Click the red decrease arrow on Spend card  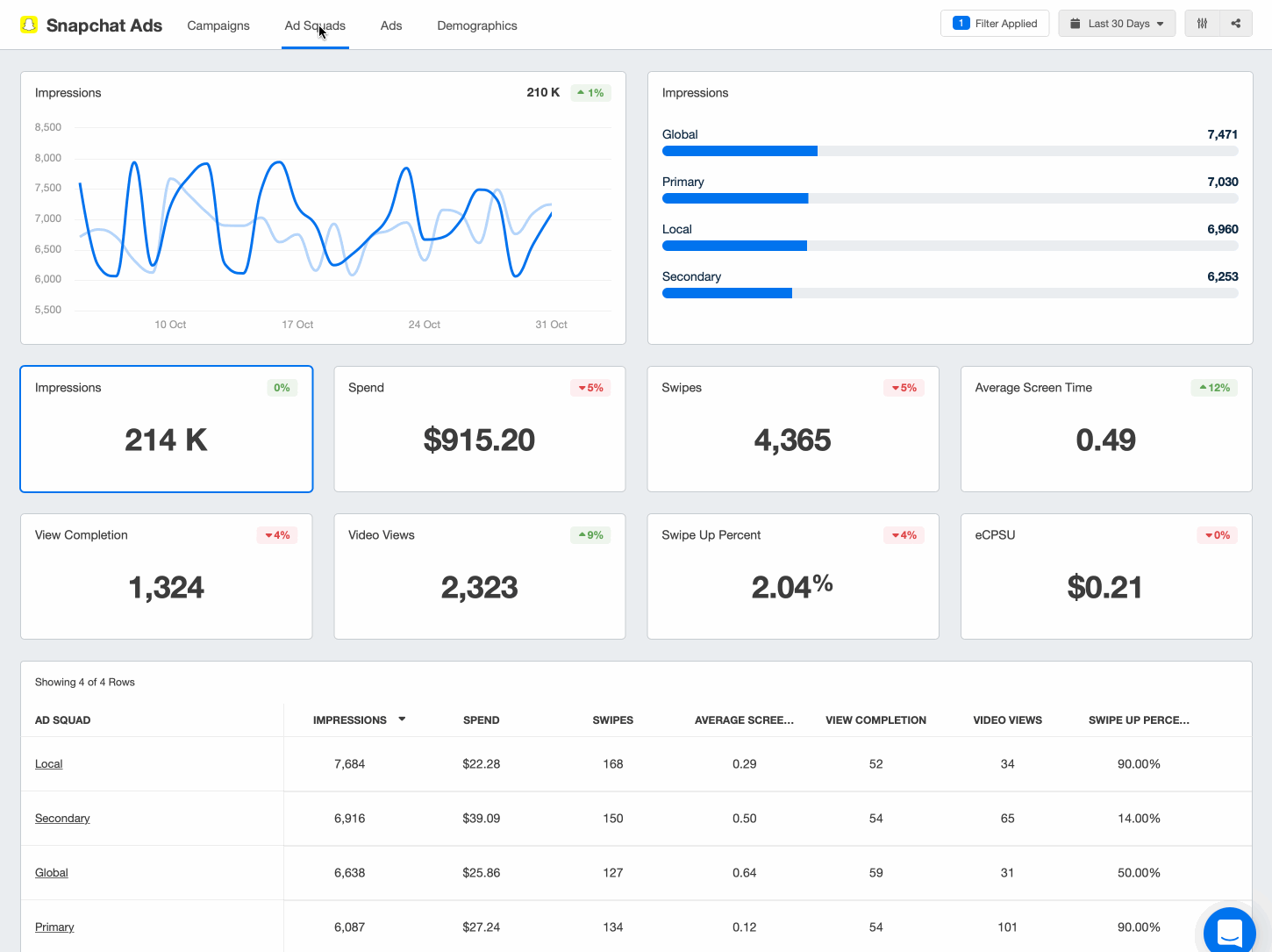(x=582, y=387)
